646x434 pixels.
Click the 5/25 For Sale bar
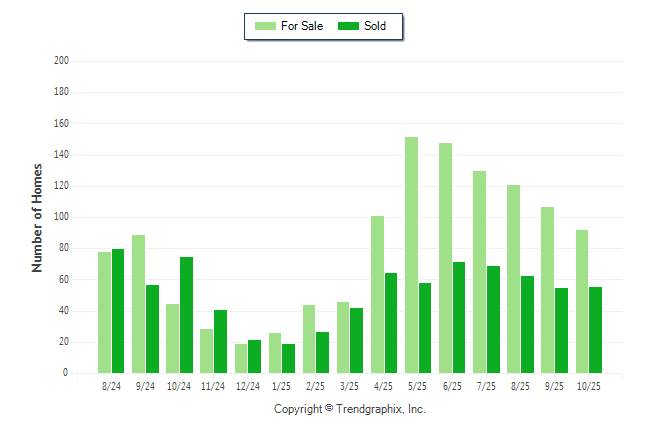click(411, 255)
